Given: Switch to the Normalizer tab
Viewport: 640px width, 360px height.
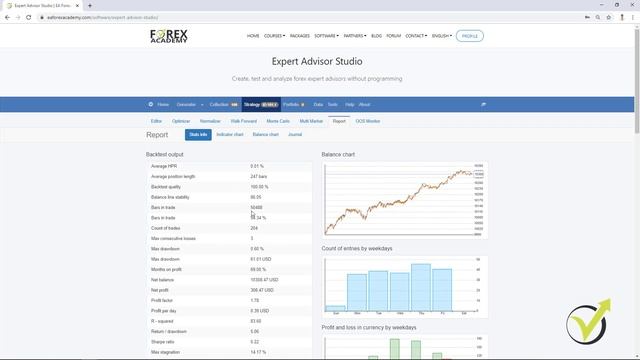Looking at the screenshot, I should click(x=210, y=121).
